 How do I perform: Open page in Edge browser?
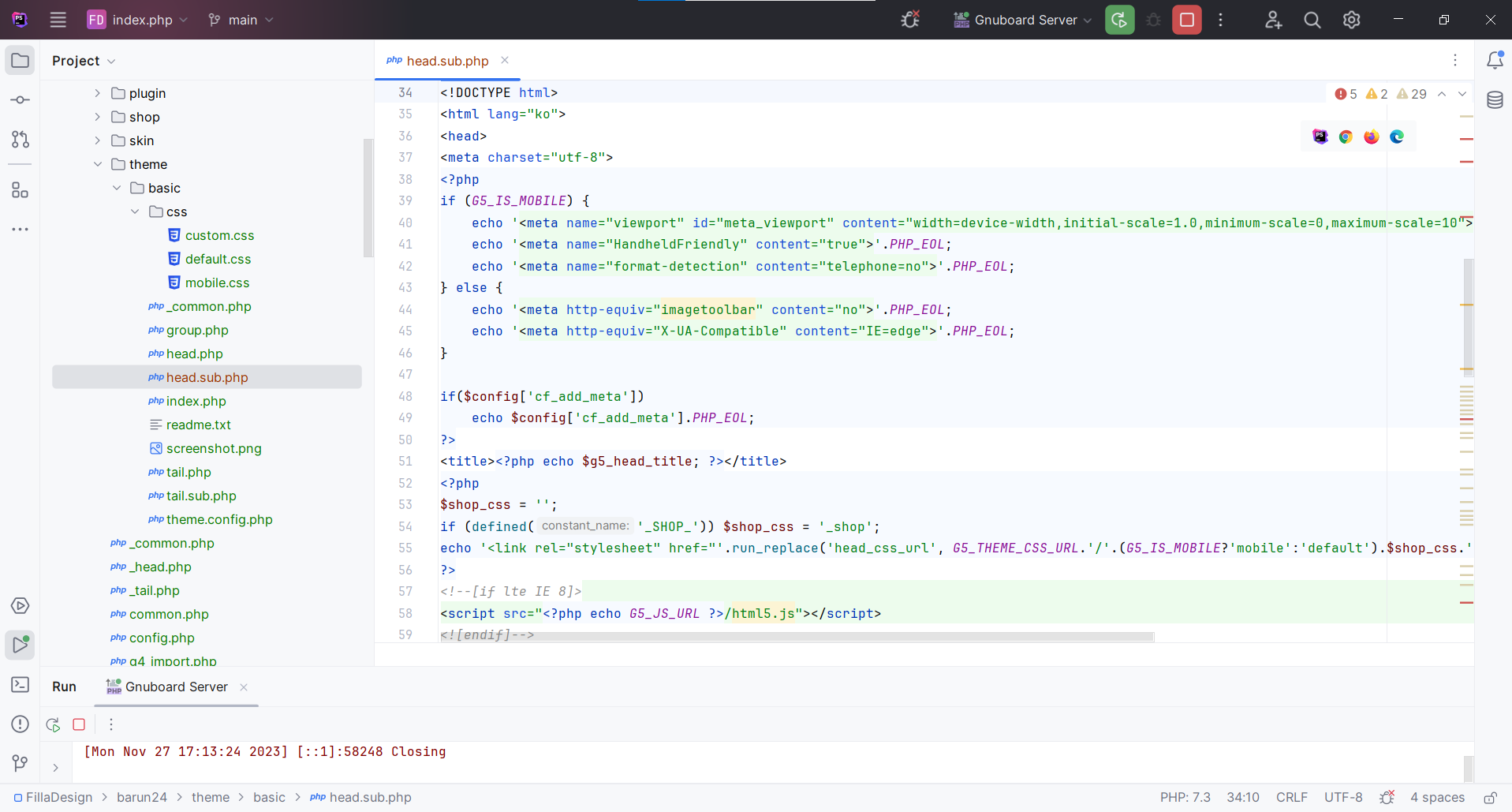(x=1397, y=137)
